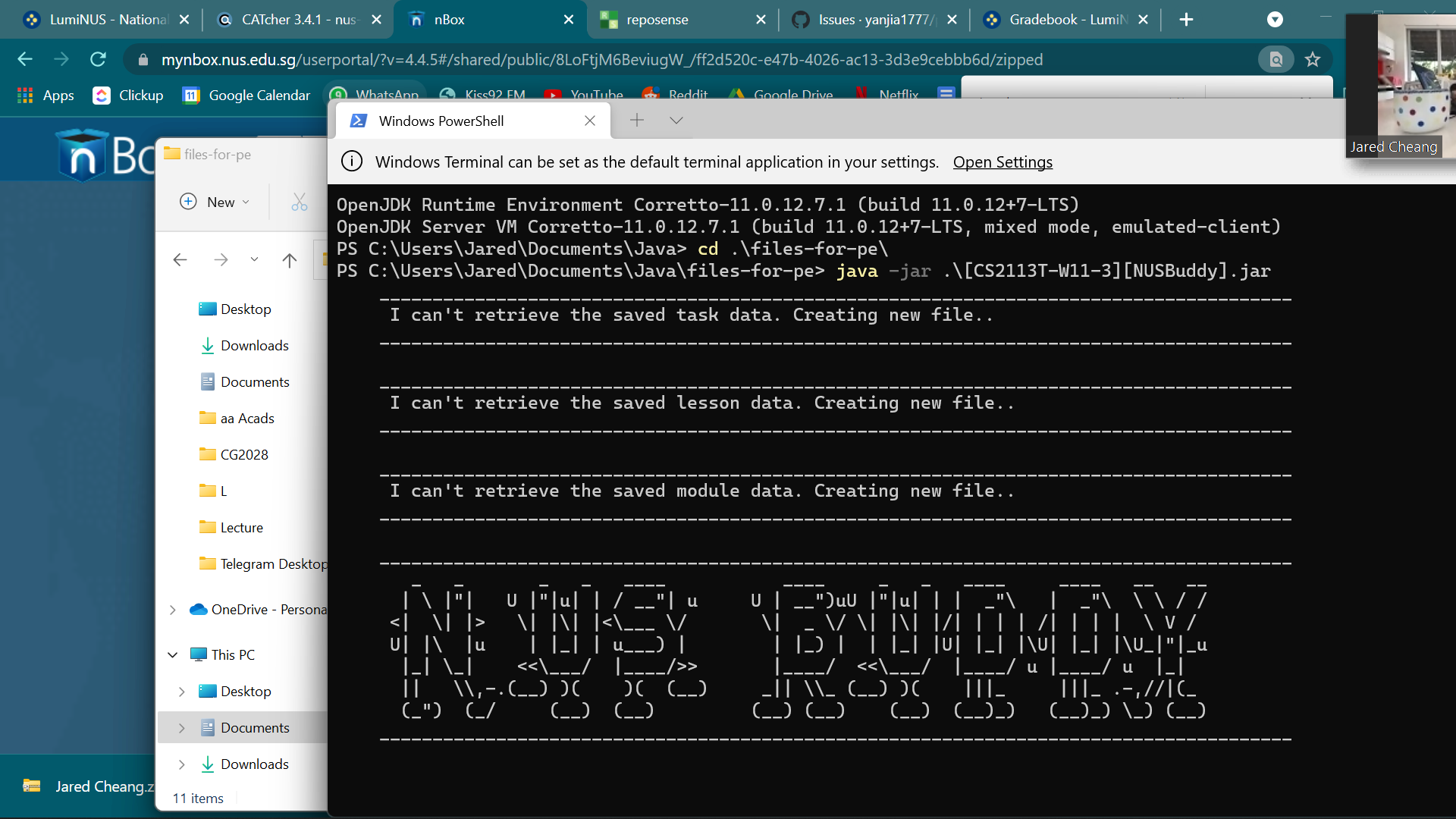This screenshot has width=1456, height=819.
Task: Select the CG2028 folder
Action: tap(243, 455)
